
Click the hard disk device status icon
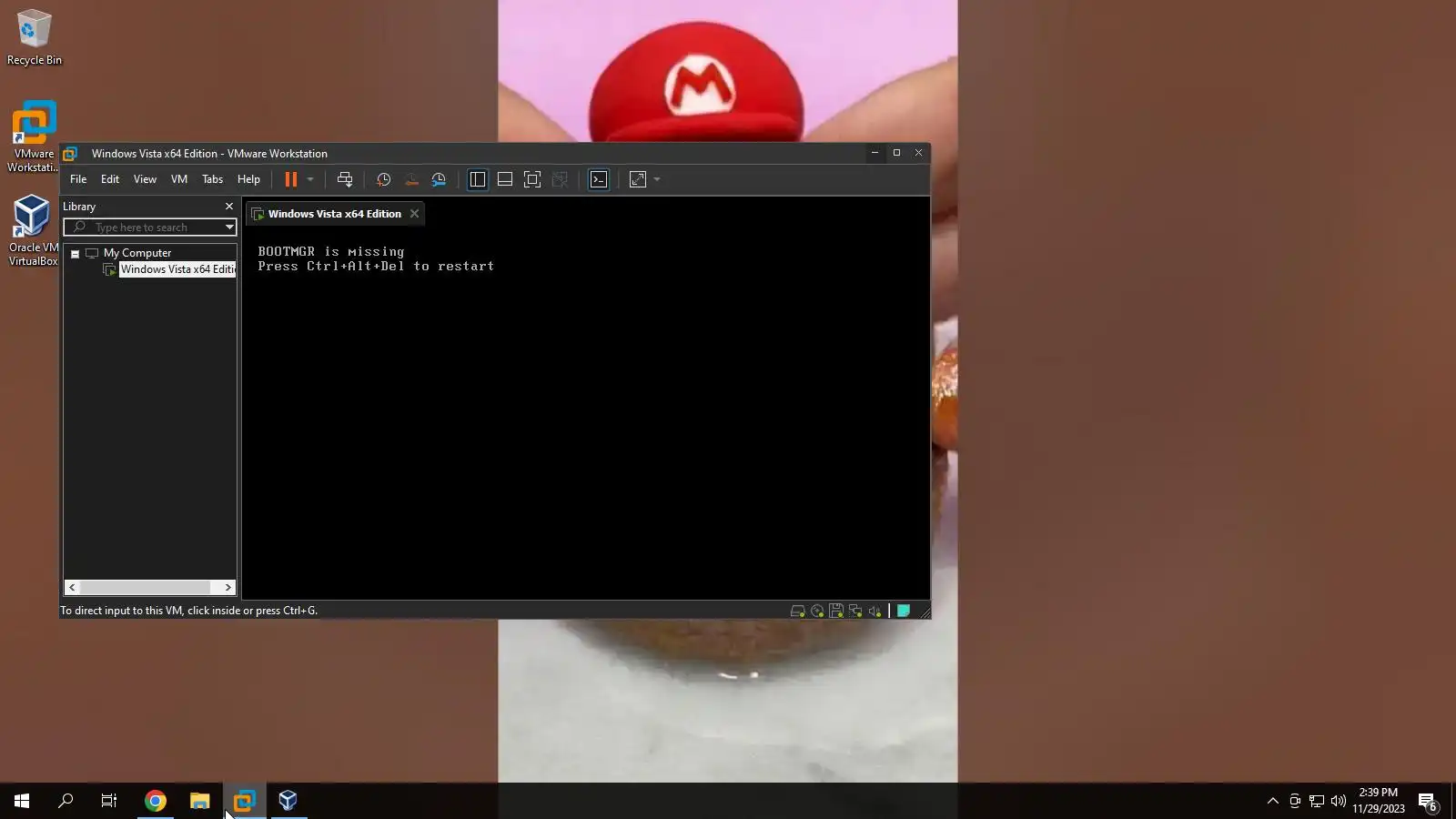[x=797, y=612]
